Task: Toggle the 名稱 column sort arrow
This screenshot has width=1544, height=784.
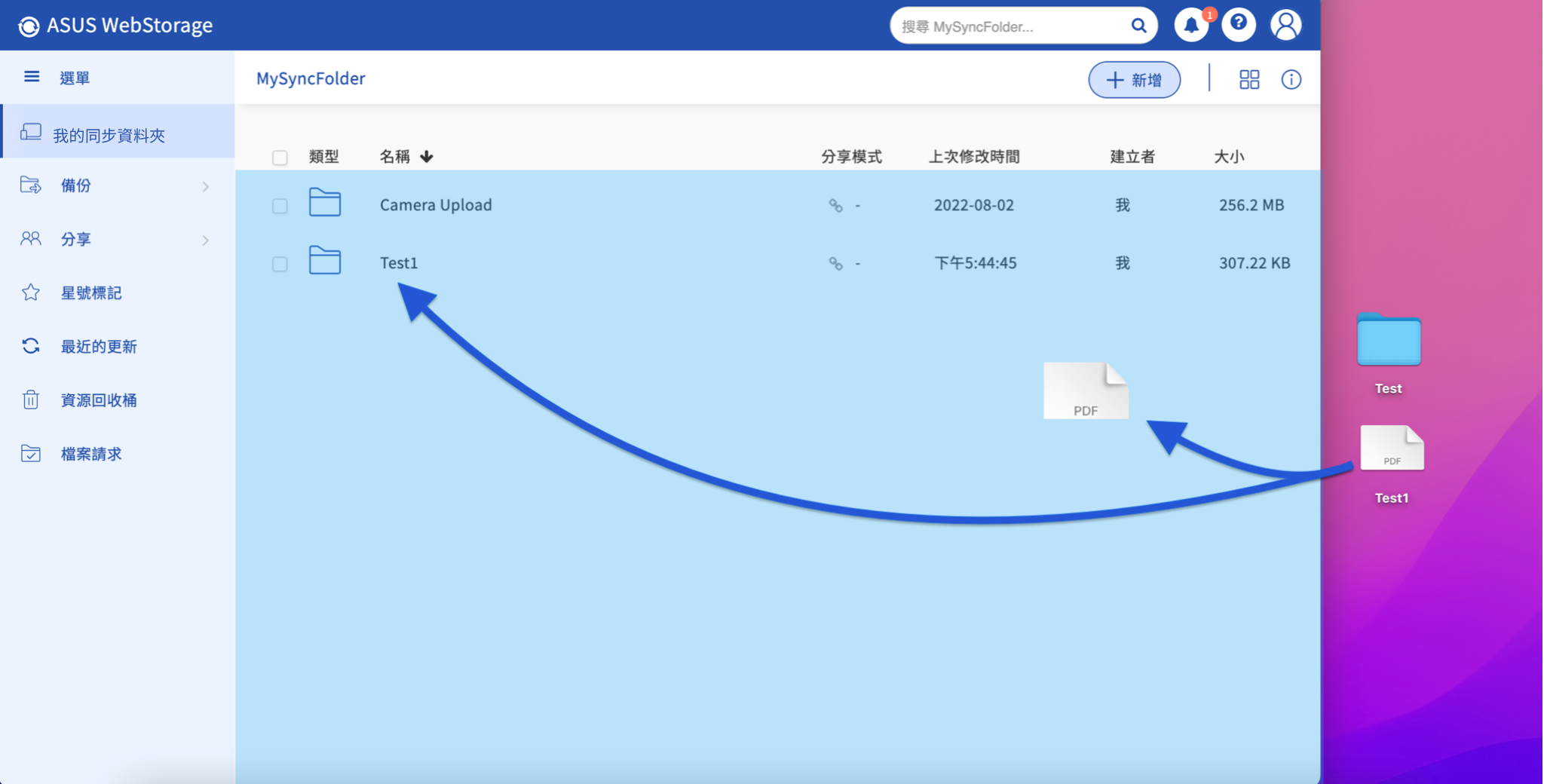Action: (x=426, y=156)
